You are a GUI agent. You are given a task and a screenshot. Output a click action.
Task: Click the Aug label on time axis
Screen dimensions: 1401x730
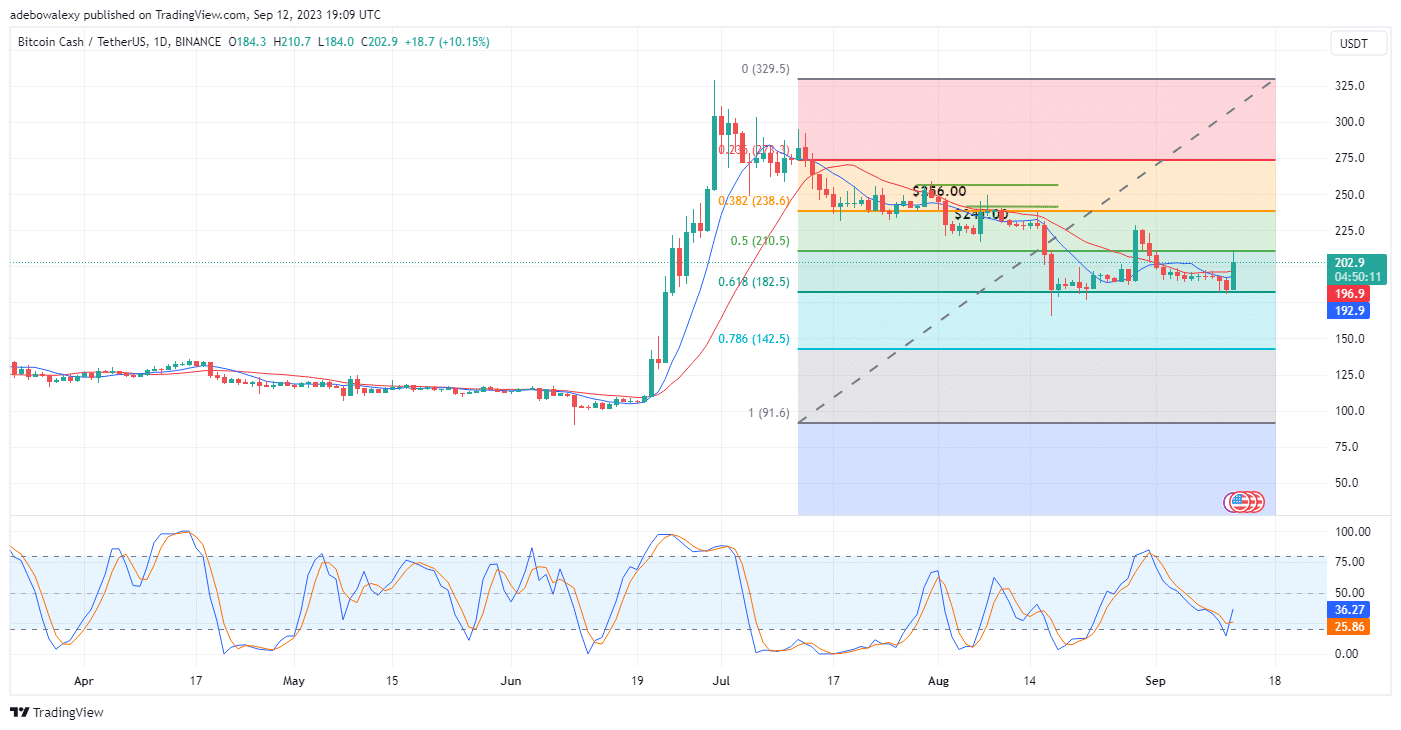(937, 681)
